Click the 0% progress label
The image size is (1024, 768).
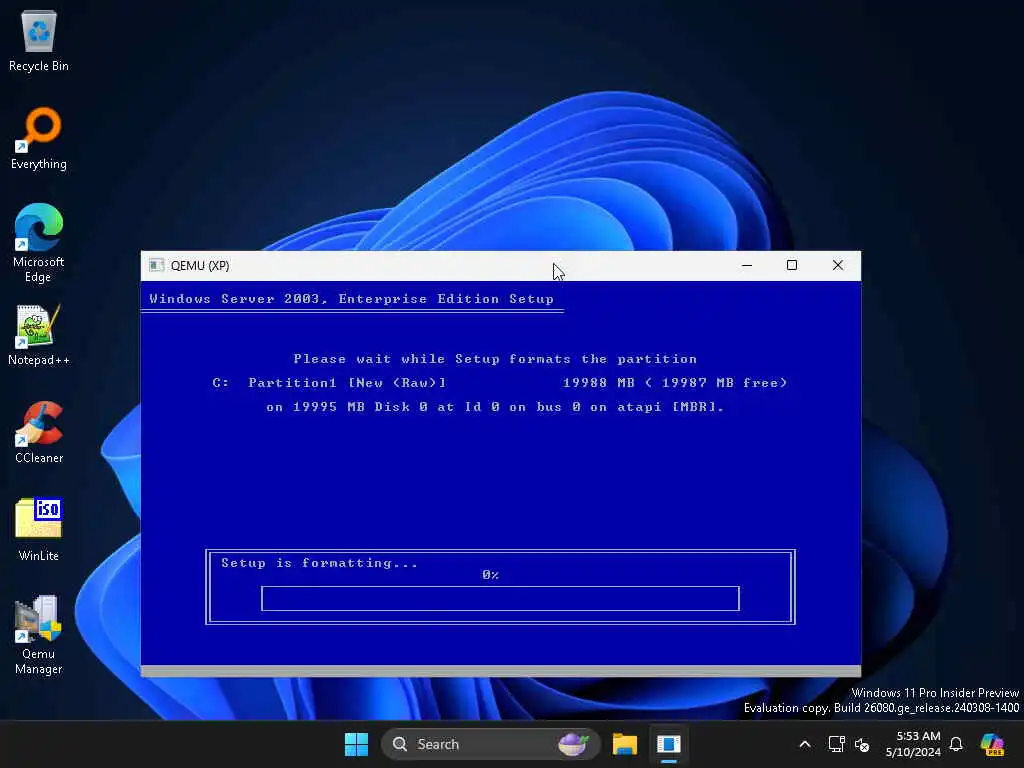coord(490,575)
